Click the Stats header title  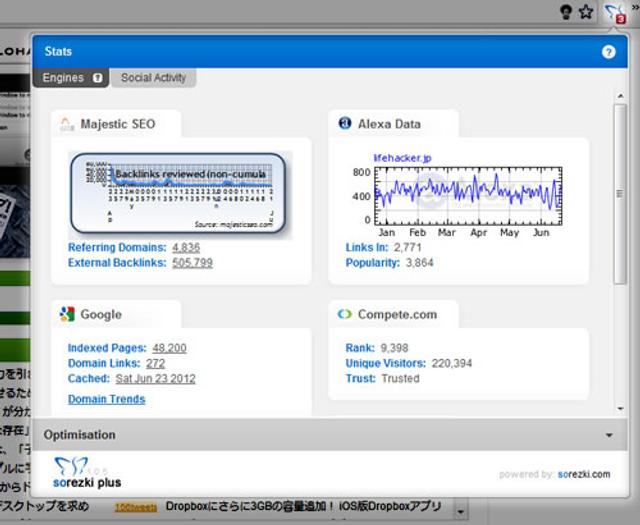click(x=58, y=51)
